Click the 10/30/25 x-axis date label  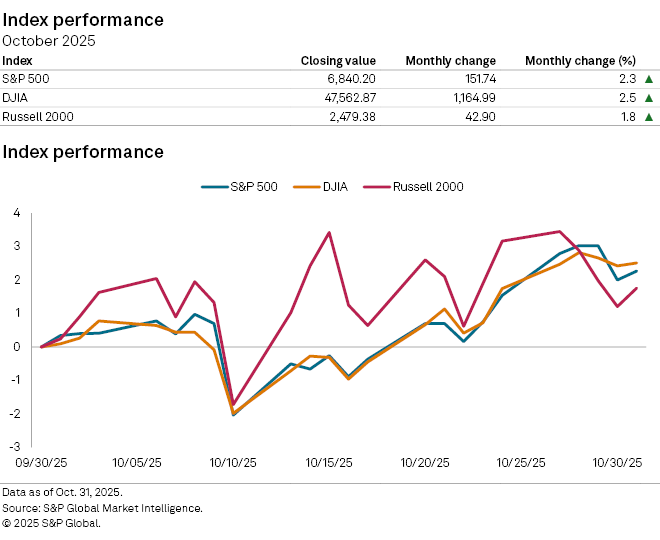tap(617, 463)
